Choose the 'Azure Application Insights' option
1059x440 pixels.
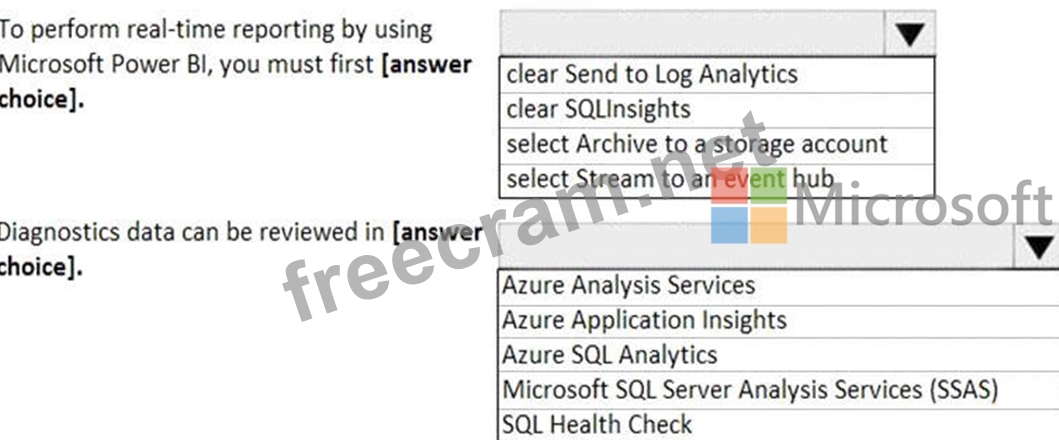[778, 321]
